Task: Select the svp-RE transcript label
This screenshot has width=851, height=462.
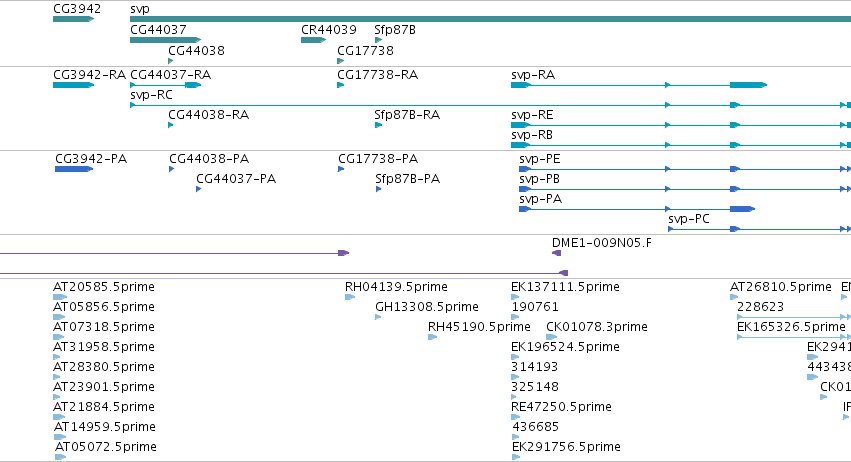Action: pos(532,115)
